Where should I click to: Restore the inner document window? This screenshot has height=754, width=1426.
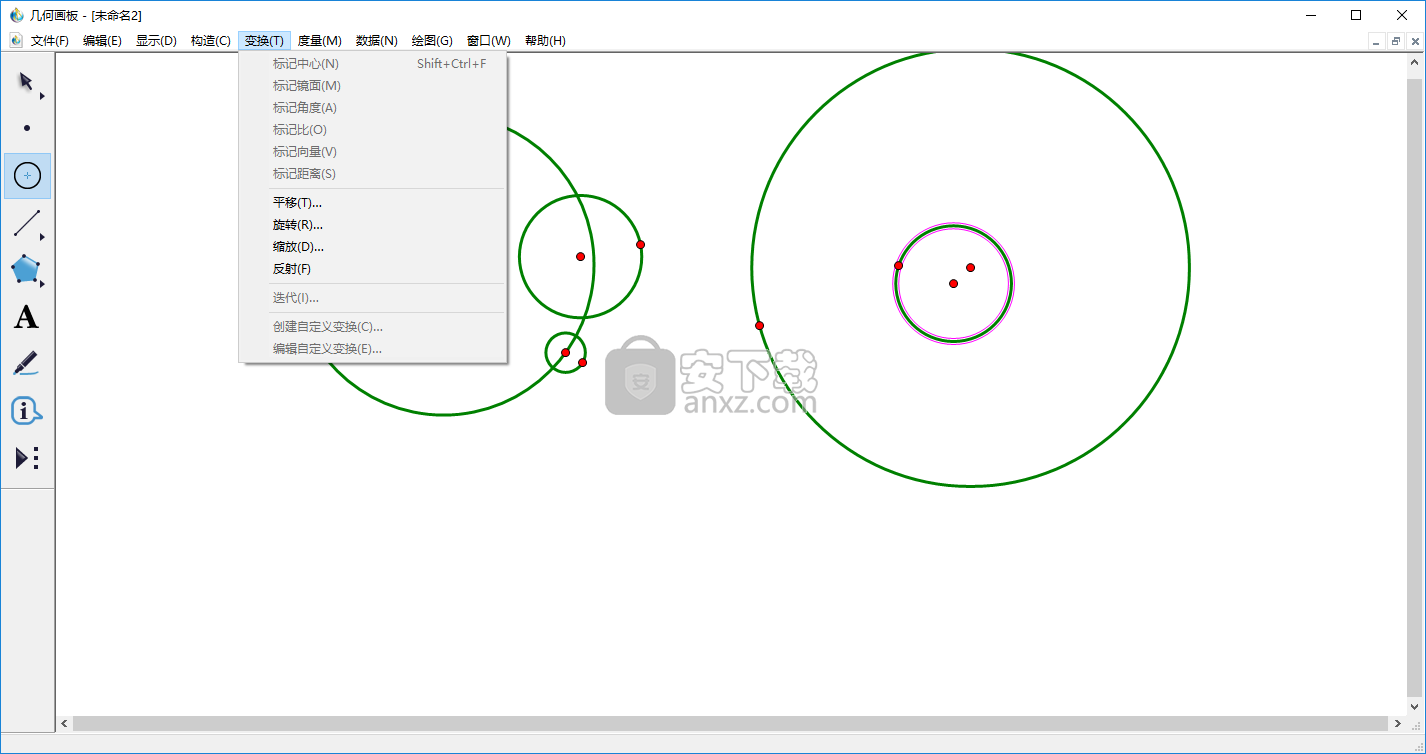[x=1396, y=41]
